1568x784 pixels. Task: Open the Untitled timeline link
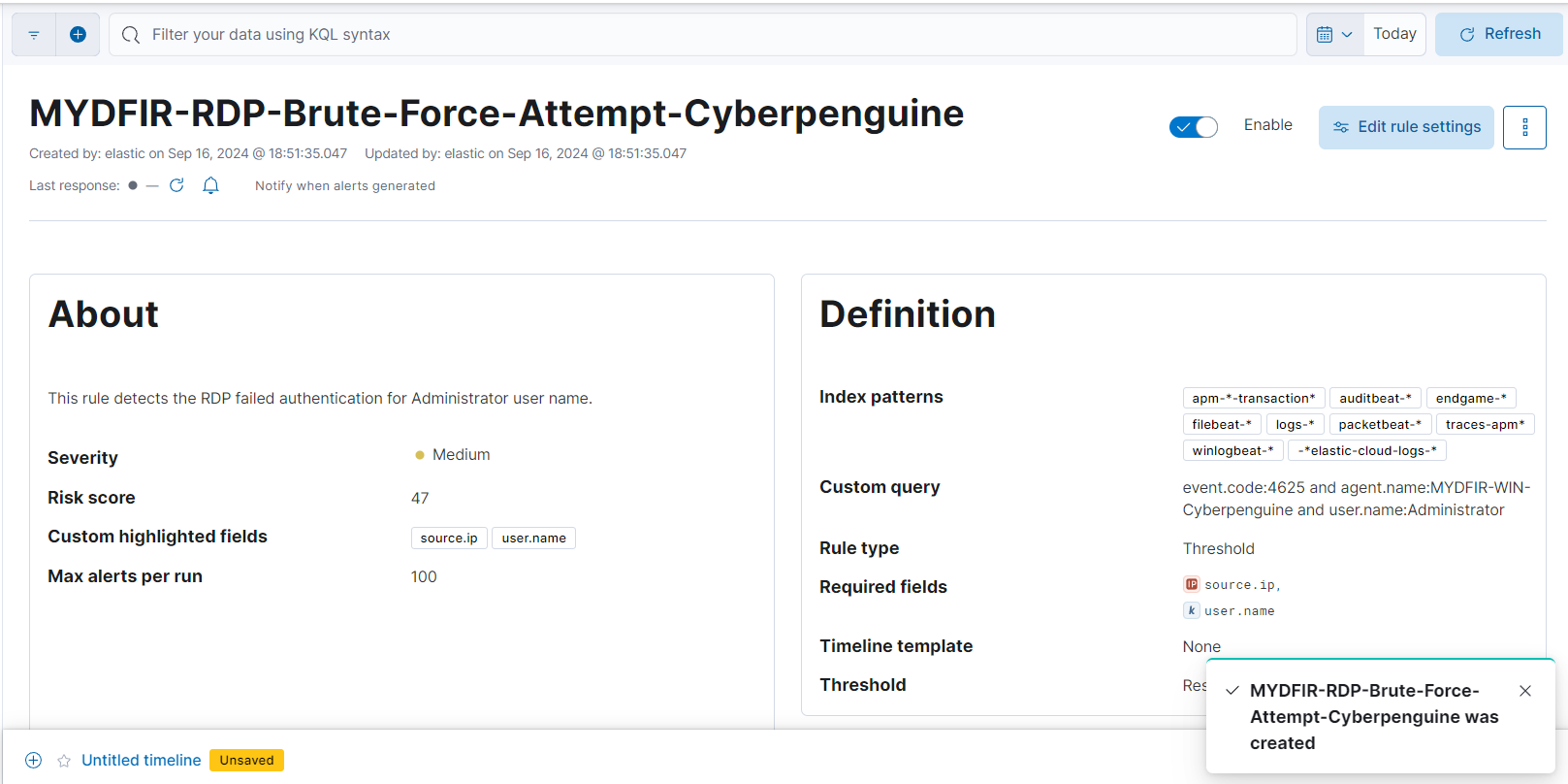(x=141, y=761)
